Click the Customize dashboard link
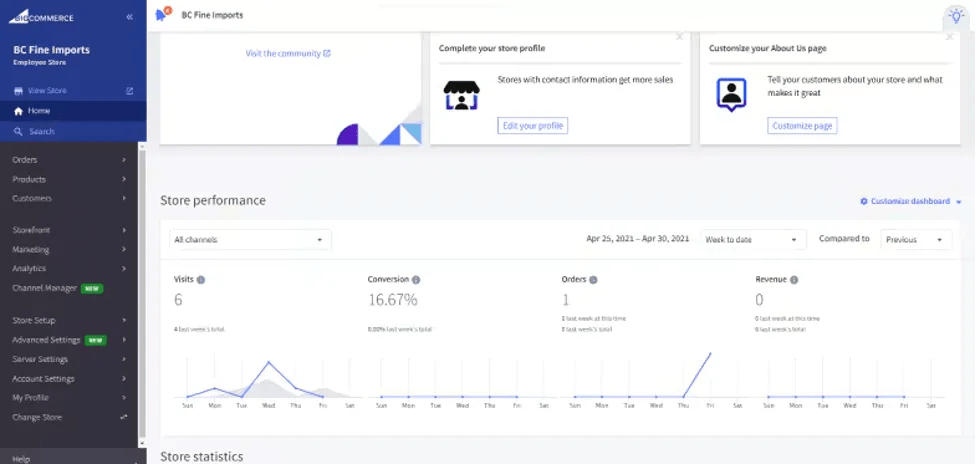Viewport: 977px width, 464px height. pos(910,201)
